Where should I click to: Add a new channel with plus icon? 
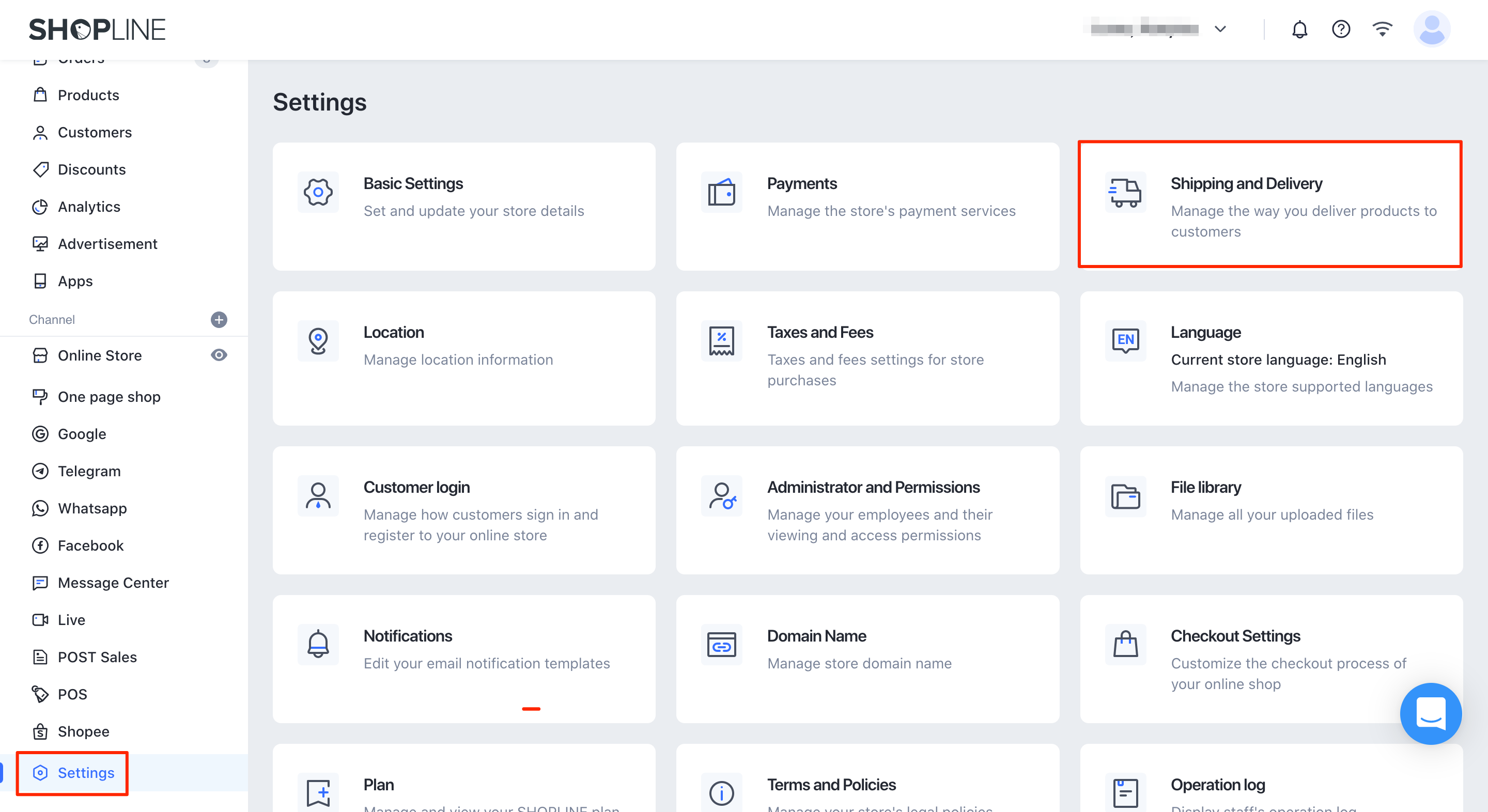[x=219, y=319]
